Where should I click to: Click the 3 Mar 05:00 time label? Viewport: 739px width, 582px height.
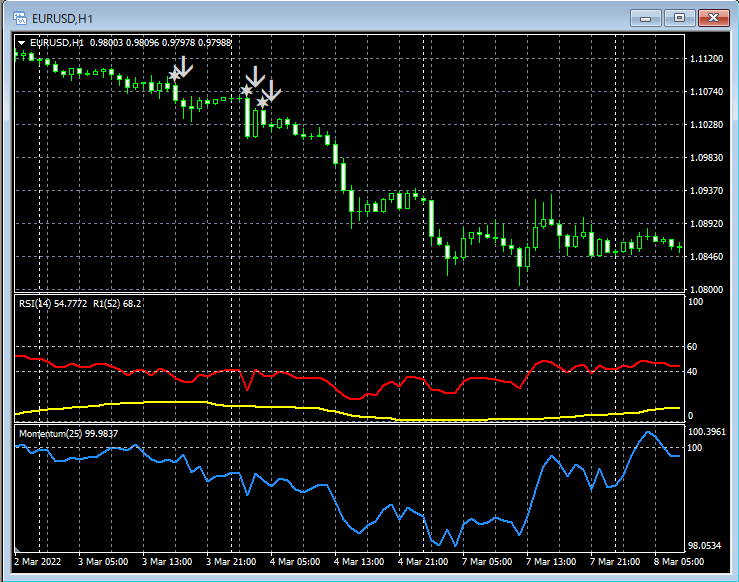[103, 562]
